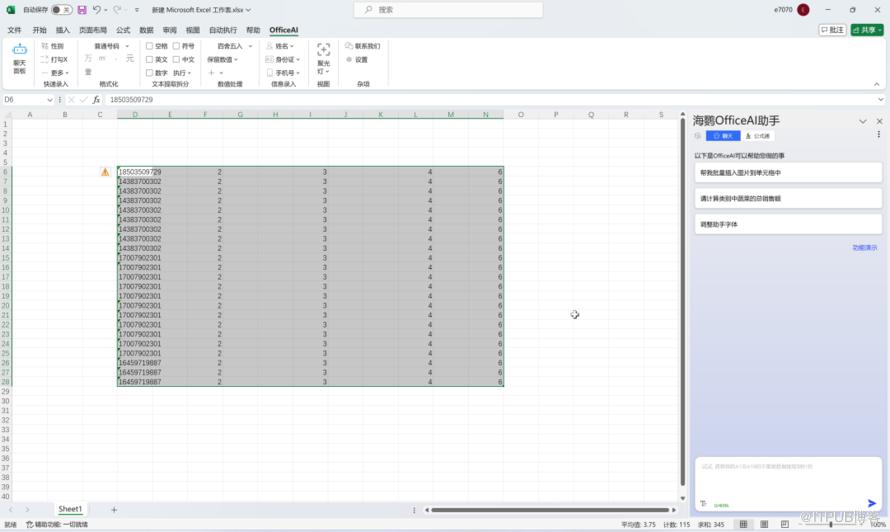The width and height of the screenshot is (890, 532).
Task: Expand the 四舍五入 rounding dropdown
Action: point(251,46)
